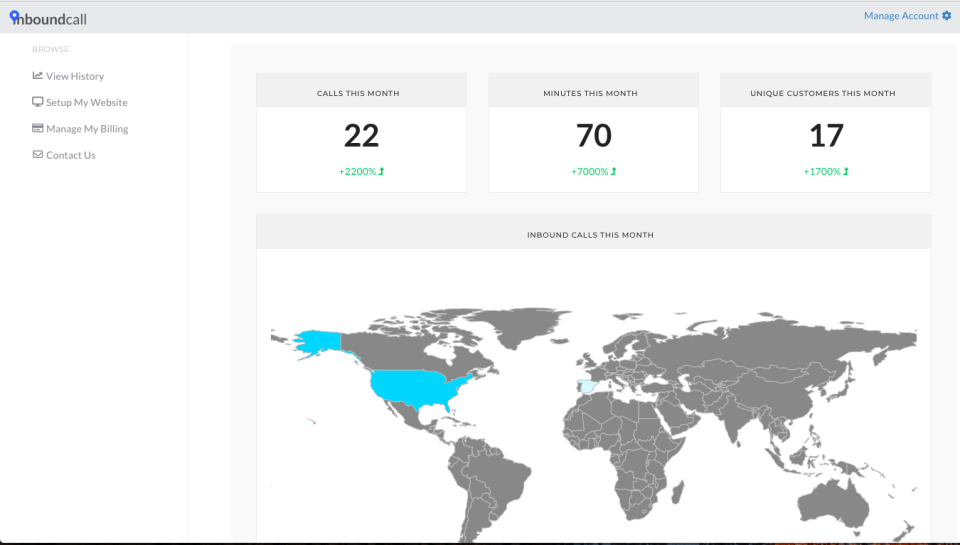Open Contact Us page
Screen dimensions: 960x545
point(70,155)
